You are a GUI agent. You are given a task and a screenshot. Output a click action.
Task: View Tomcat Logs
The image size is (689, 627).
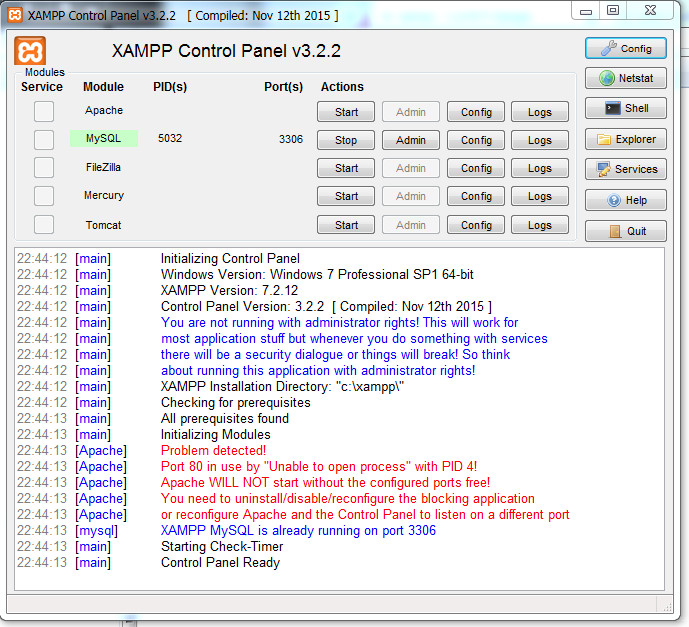(540, 225)
